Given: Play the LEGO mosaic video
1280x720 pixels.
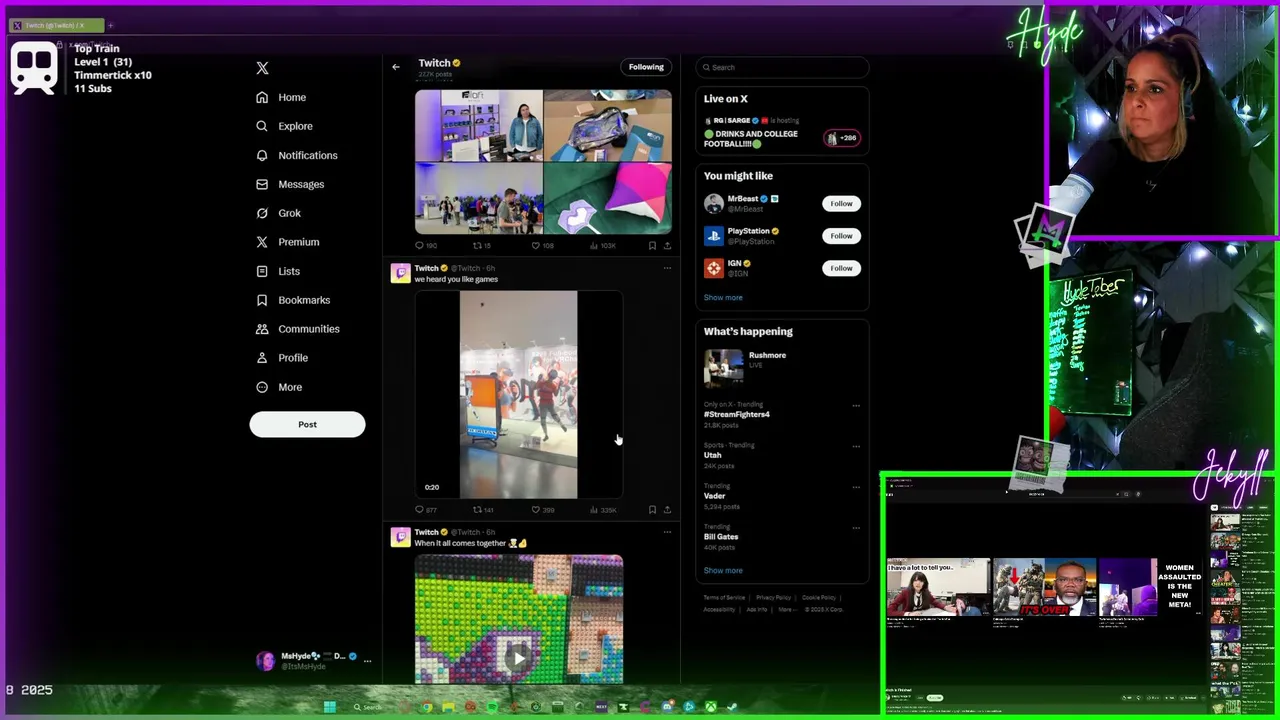Looking at the screenshot, I should 518,657.
